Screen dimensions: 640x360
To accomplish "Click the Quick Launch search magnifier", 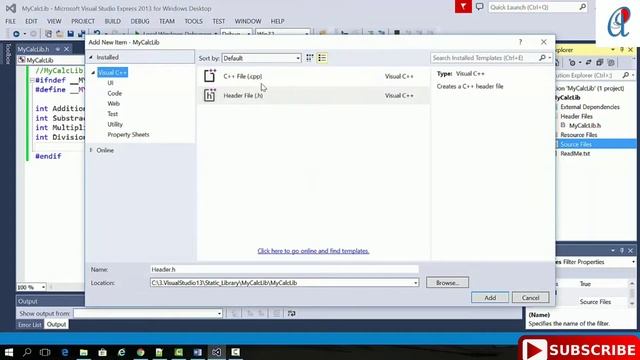I will (582, 7).
